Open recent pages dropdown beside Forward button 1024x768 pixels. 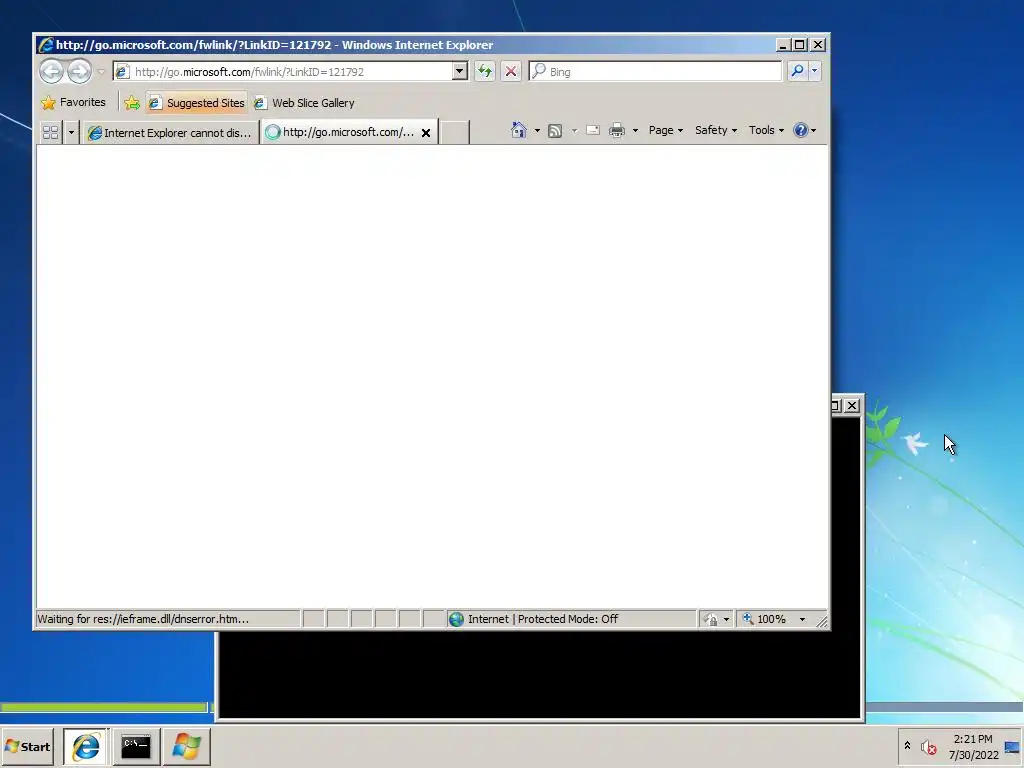[101, 72]
